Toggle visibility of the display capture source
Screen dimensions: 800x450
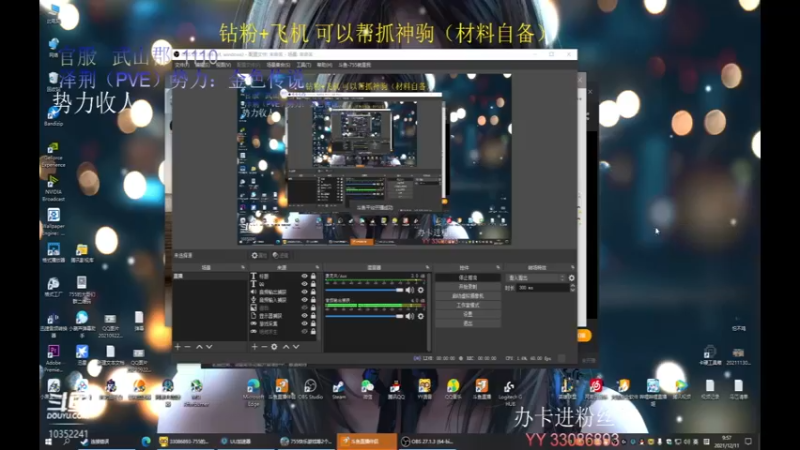point(305,315)
